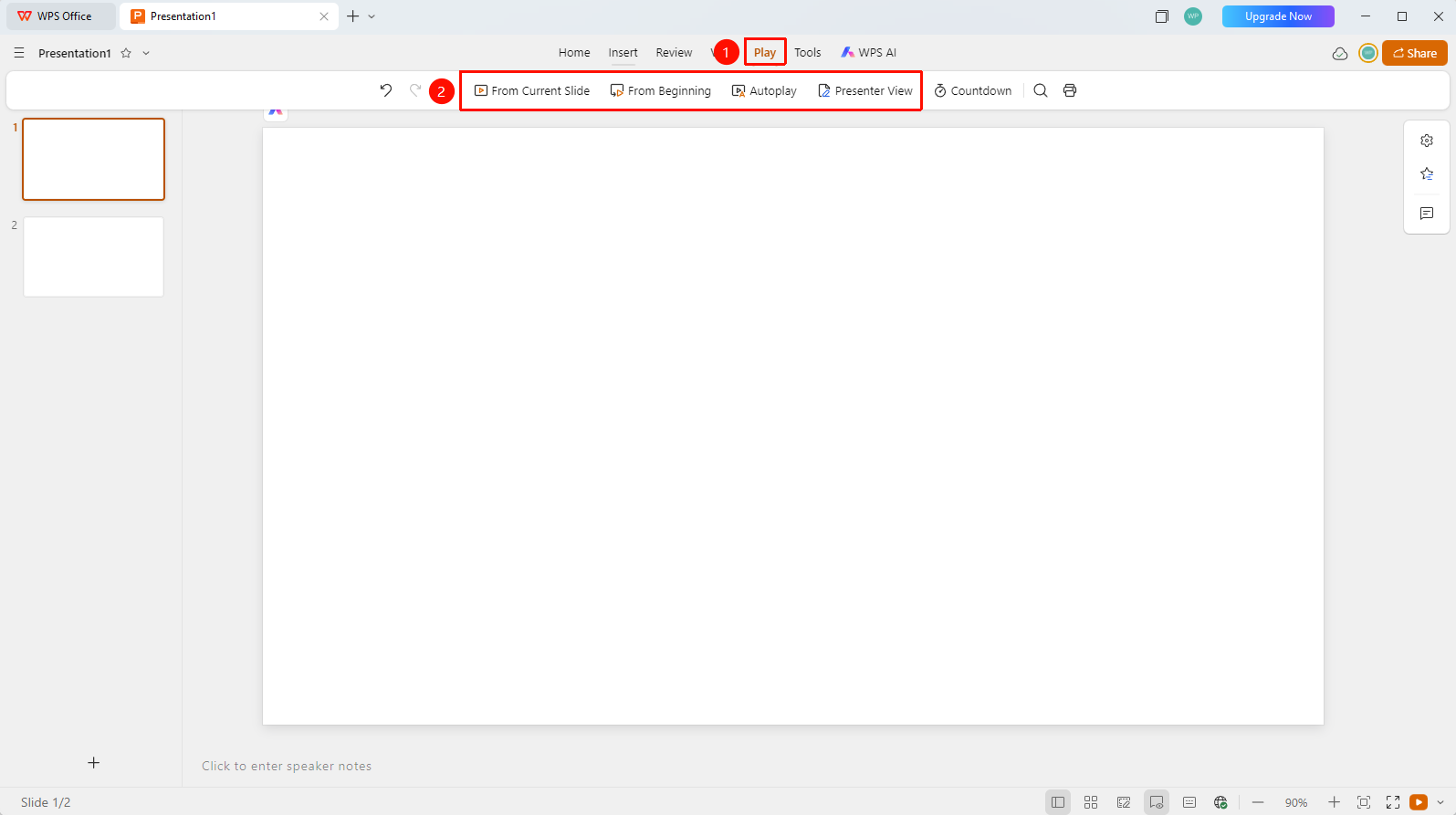Screen dimensions: 1456x815
Task: Select slide 1 thumbnail
Action: tap(94, 159)
